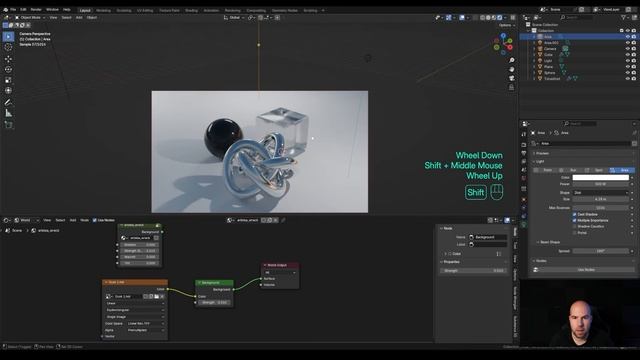640x360 pixels.
Task: Disable render for the Plane object
Action: click(634, 67)
